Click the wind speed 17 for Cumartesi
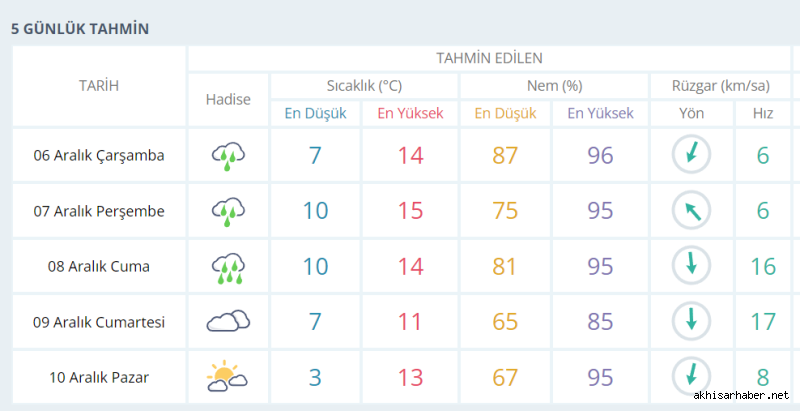The height and width of the screenshot is (411, 800). click(763, 321)
